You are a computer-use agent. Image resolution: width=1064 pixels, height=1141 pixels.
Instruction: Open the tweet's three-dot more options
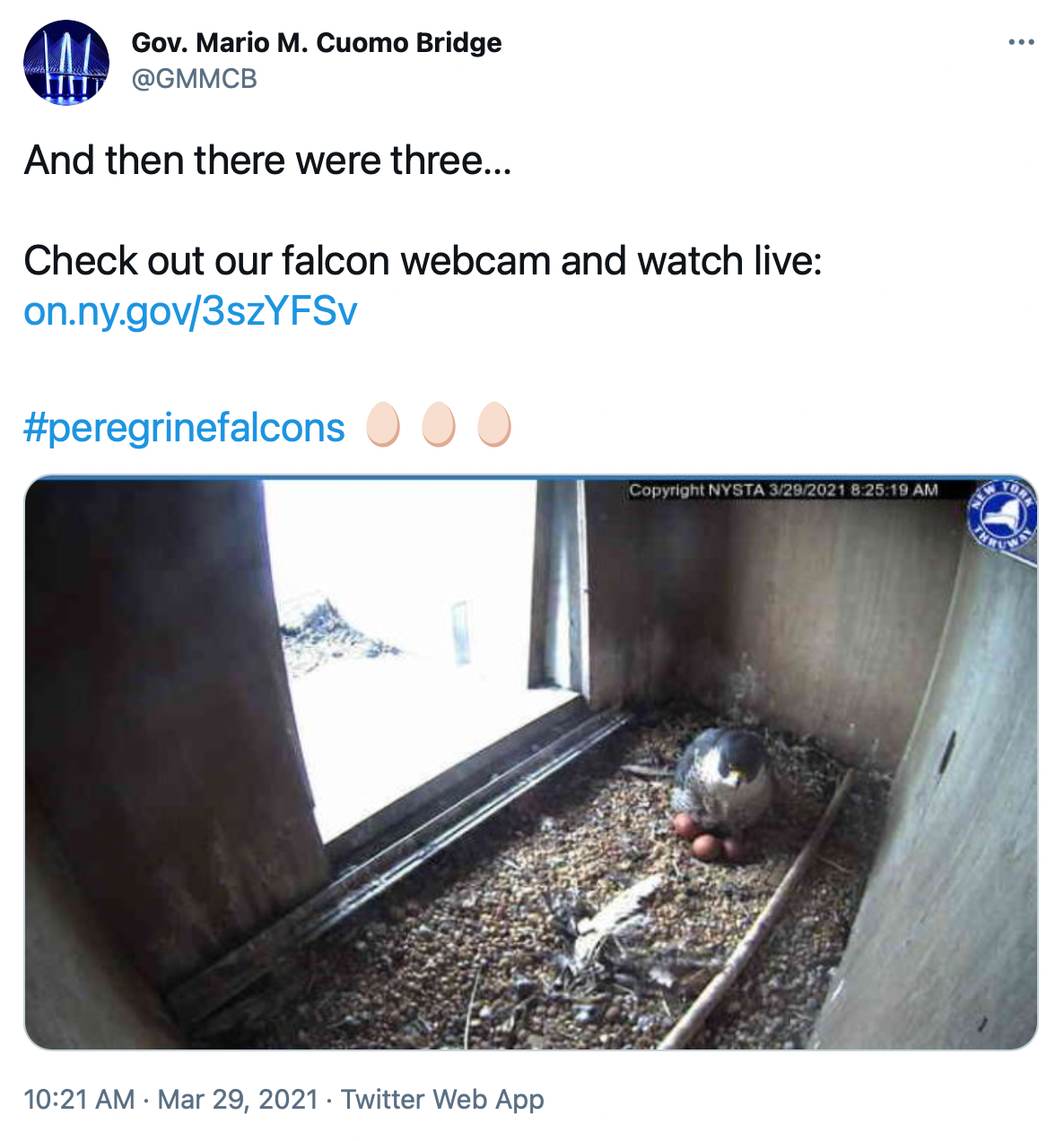click(x=1021, y=42)
